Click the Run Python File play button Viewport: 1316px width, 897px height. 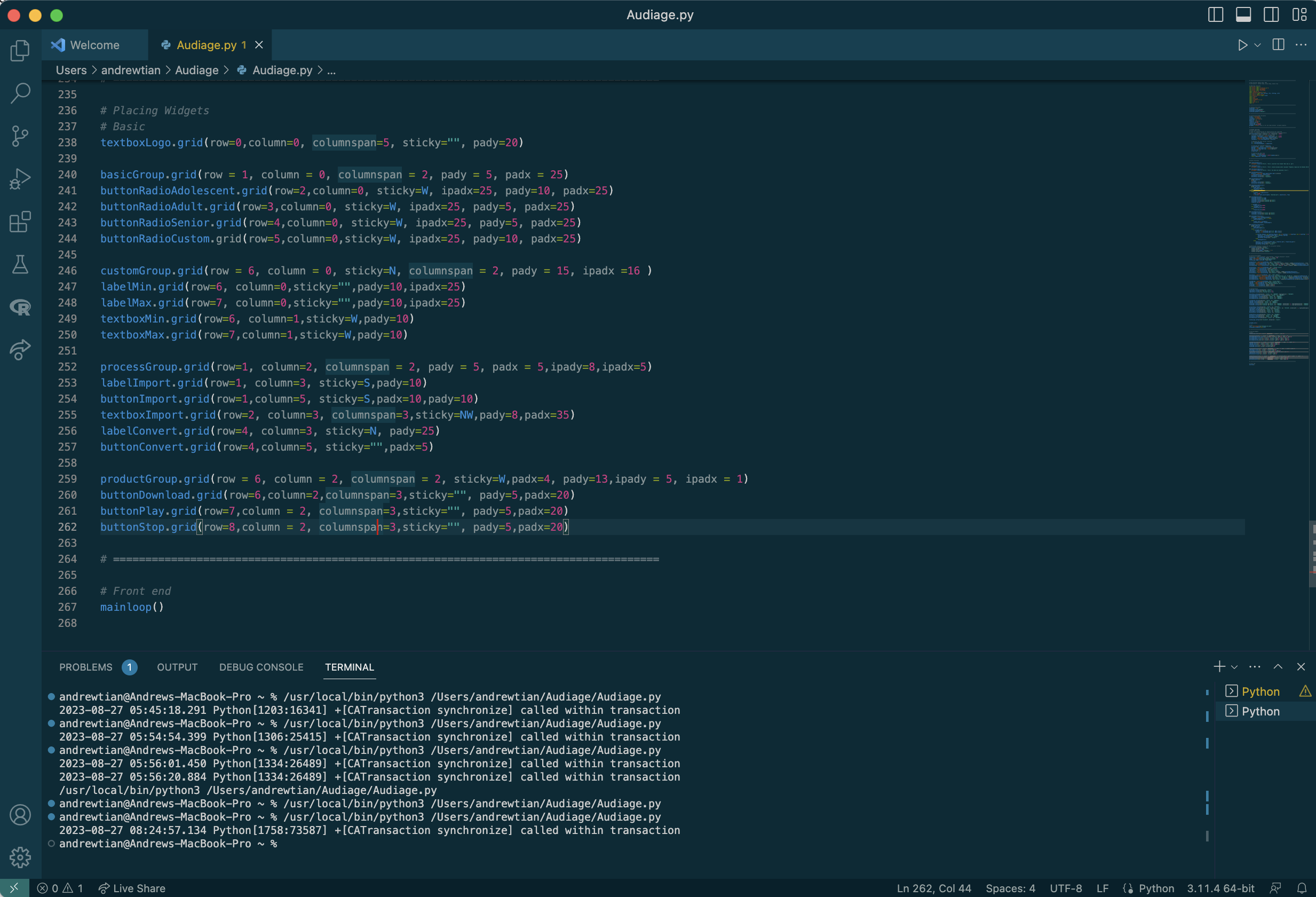(1242, 45)
